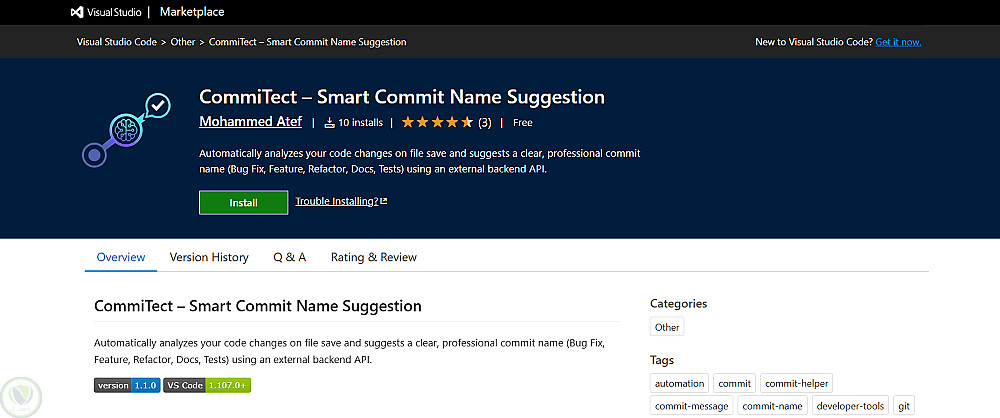The height and width of the screenshot is (418, 1000).
Task: Select the commit-helper tag
Action: [796, 383]
